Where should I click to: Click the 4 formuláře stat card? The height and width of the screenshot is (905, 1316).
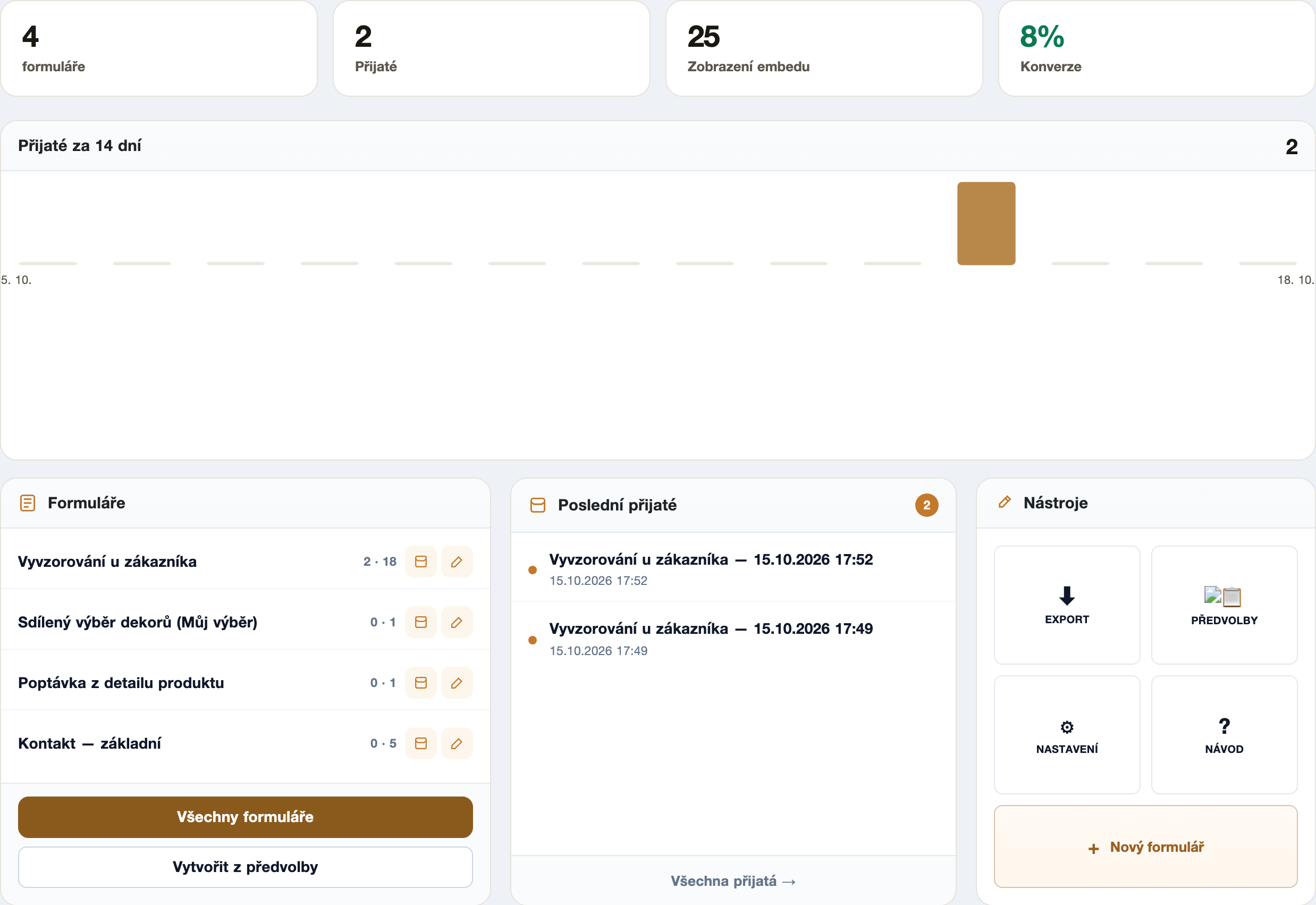click(159, 48)
